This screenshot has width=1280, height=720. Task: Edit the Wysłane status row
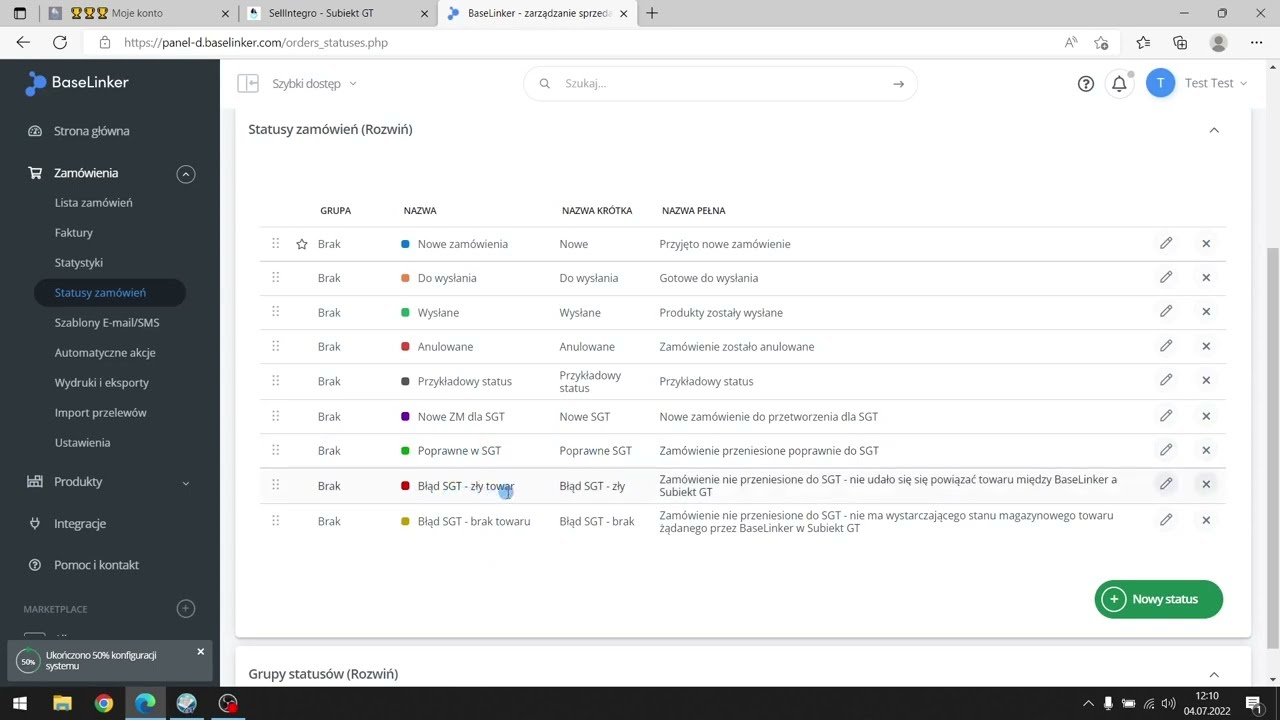[1166, 312]
